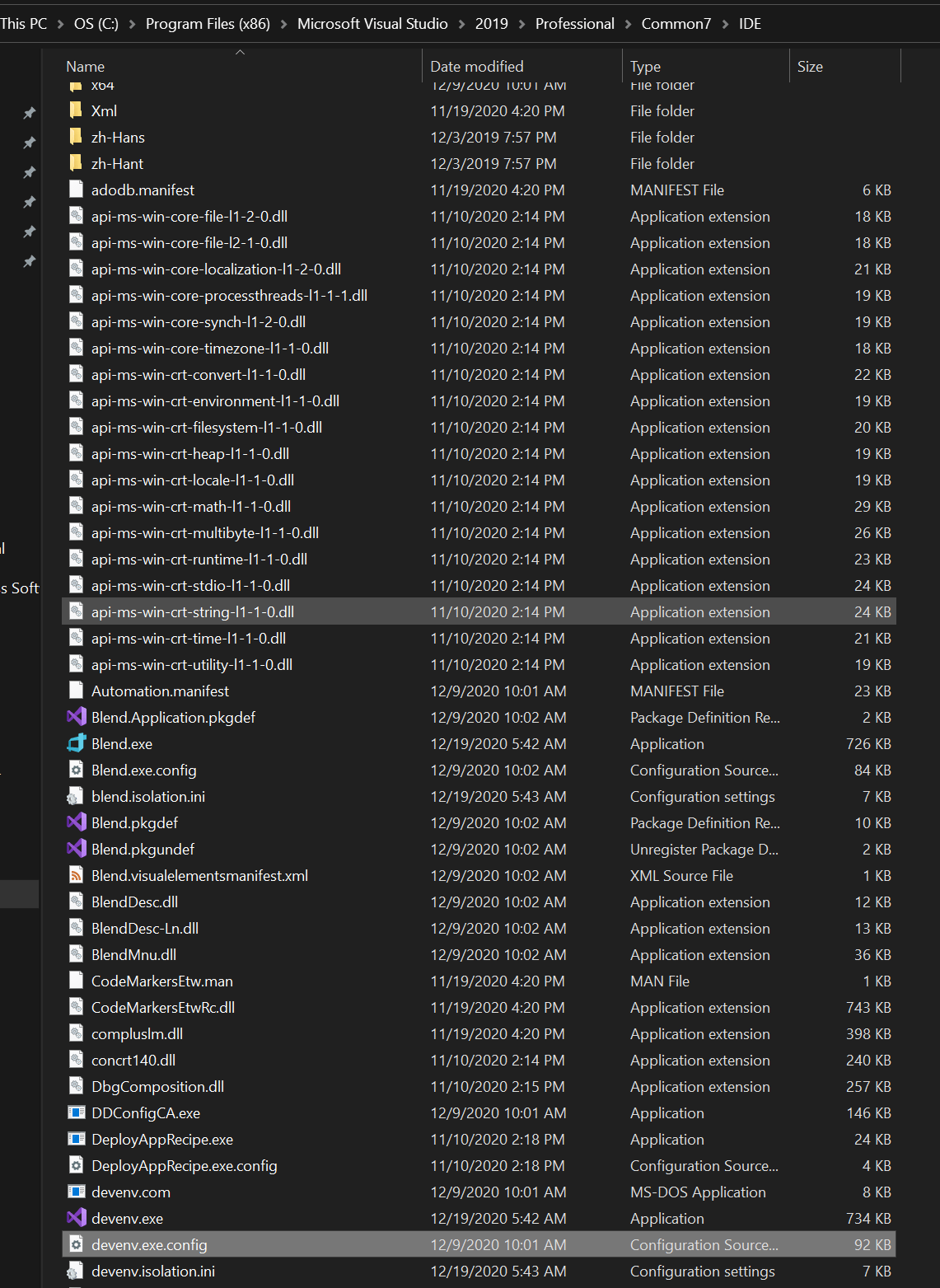Viewport: 940px width, 1288px height.
Task: Click the DeployAppRecipe.exe application icon
Action: click(x=76, y=1139)
